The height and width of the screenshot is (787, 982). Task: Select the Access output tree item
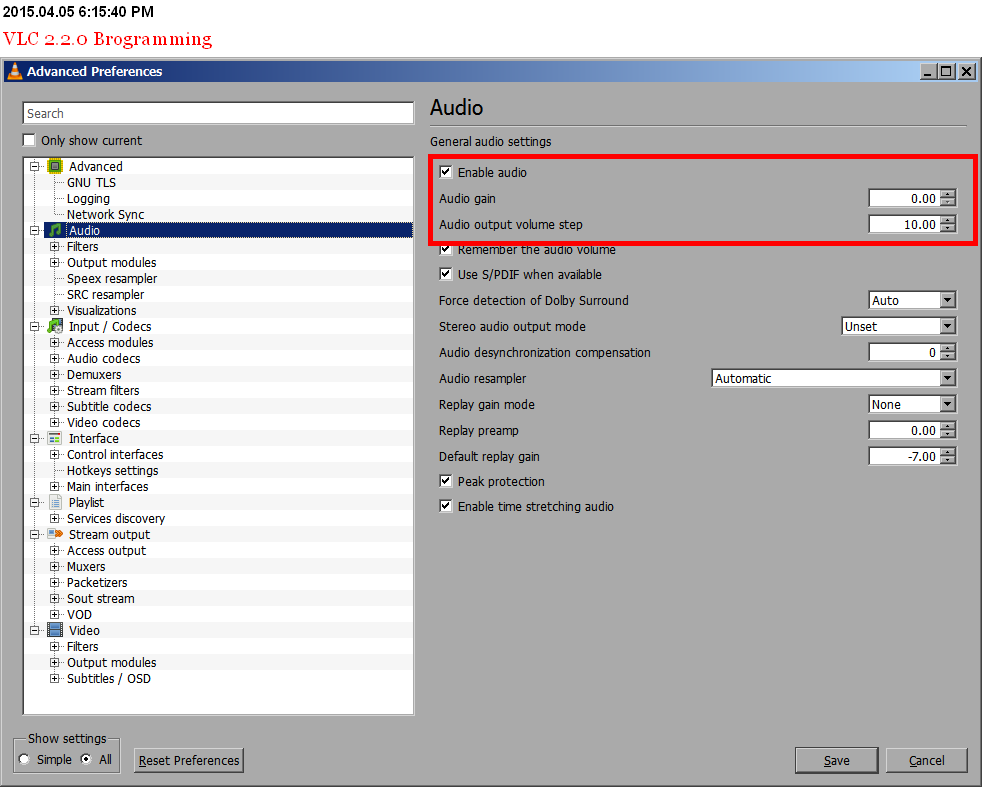click(x=106, y=550)
